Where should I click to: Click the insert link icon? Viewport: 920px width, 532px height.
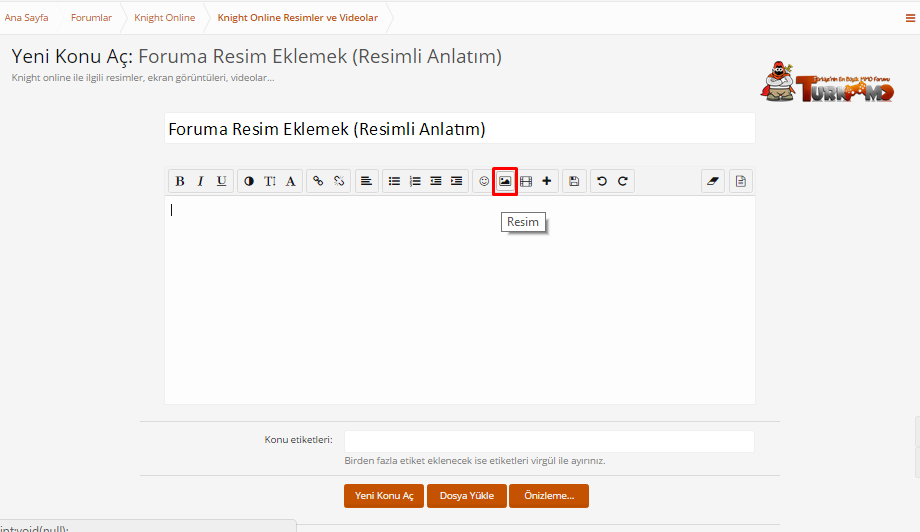[x=318, y=181]
